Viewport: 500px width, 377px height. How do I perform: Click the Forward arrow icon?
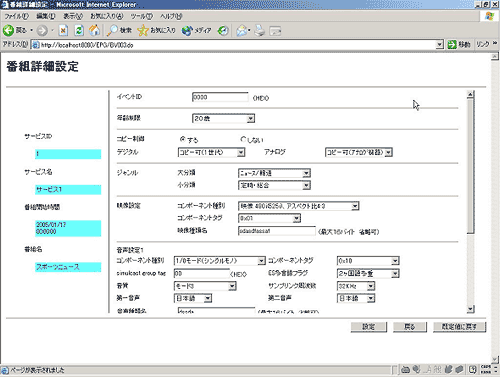42,31
